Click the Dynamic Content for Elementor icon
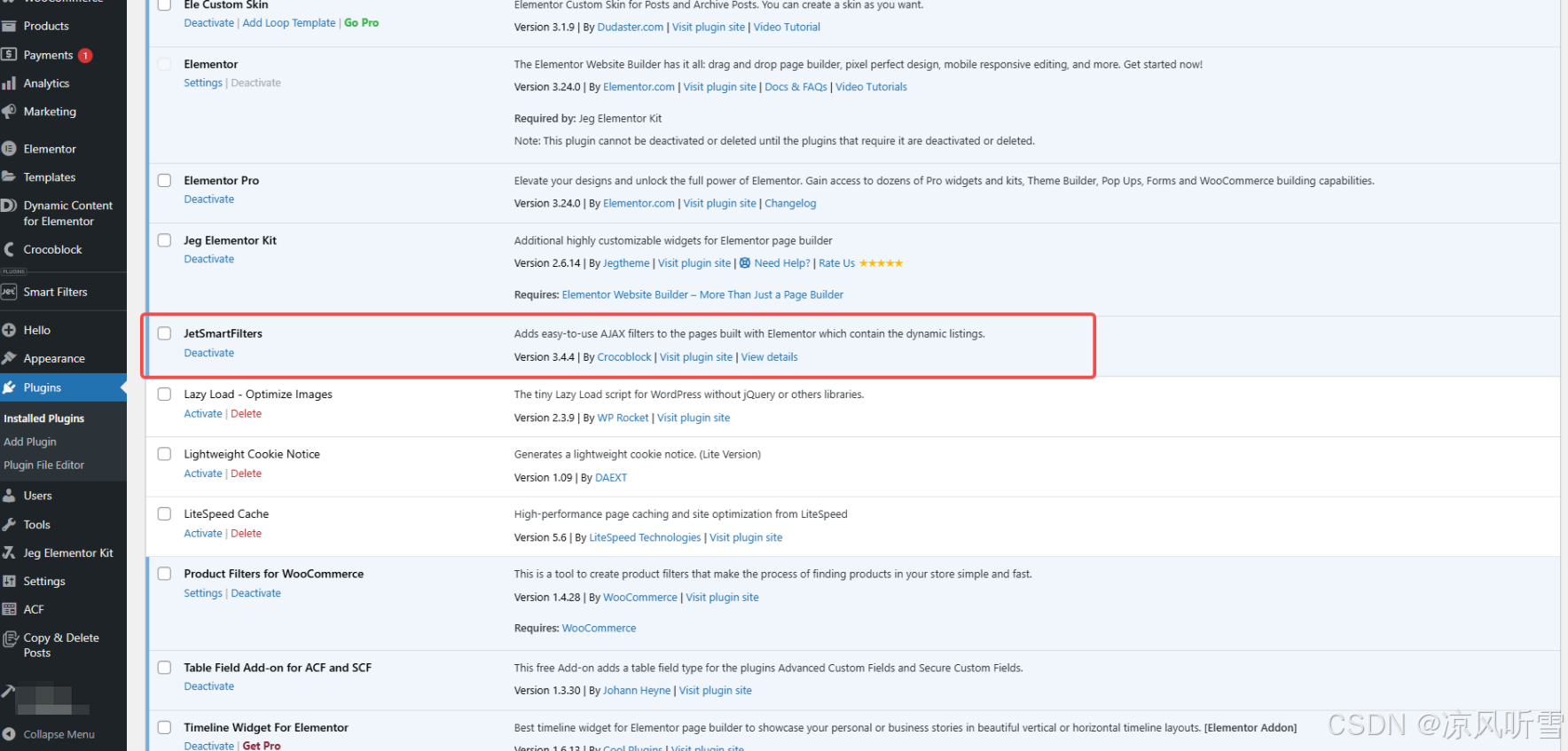1568x751 pixels. coord(9,206)
